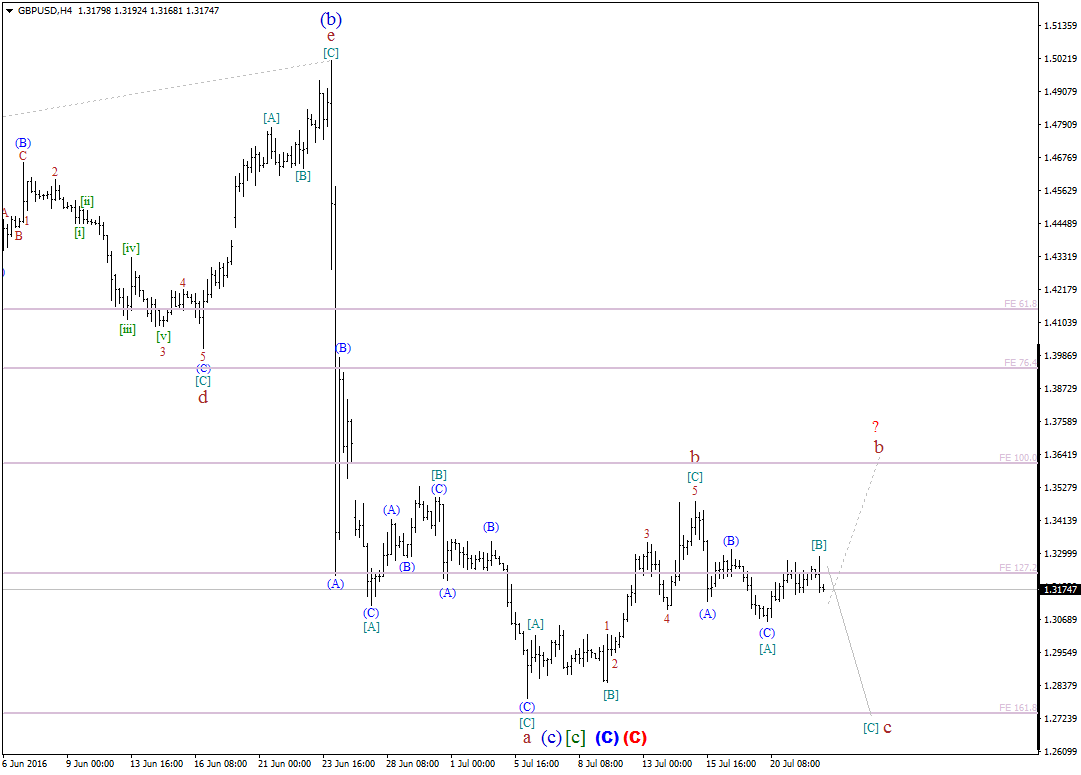The width and height of the screenshot is (1081, 775).
Task: Select the FE 61.8 Fibonacci level label
Action: [1020, 303]
